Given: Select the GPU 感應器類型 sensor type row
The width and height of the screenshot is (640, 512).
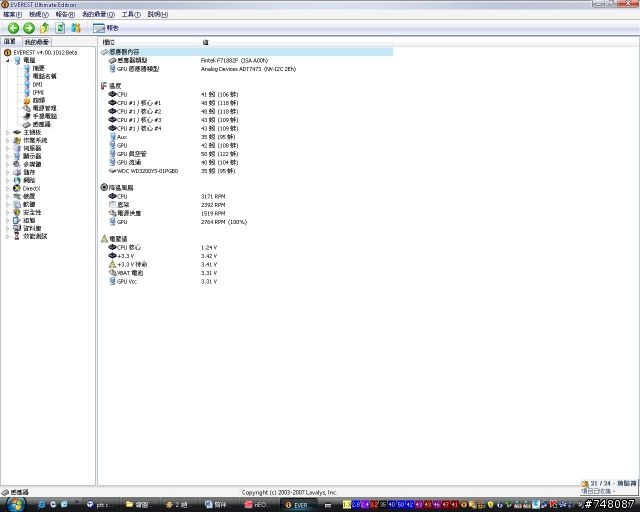Looking at the screenshot, I should (246, 69).
